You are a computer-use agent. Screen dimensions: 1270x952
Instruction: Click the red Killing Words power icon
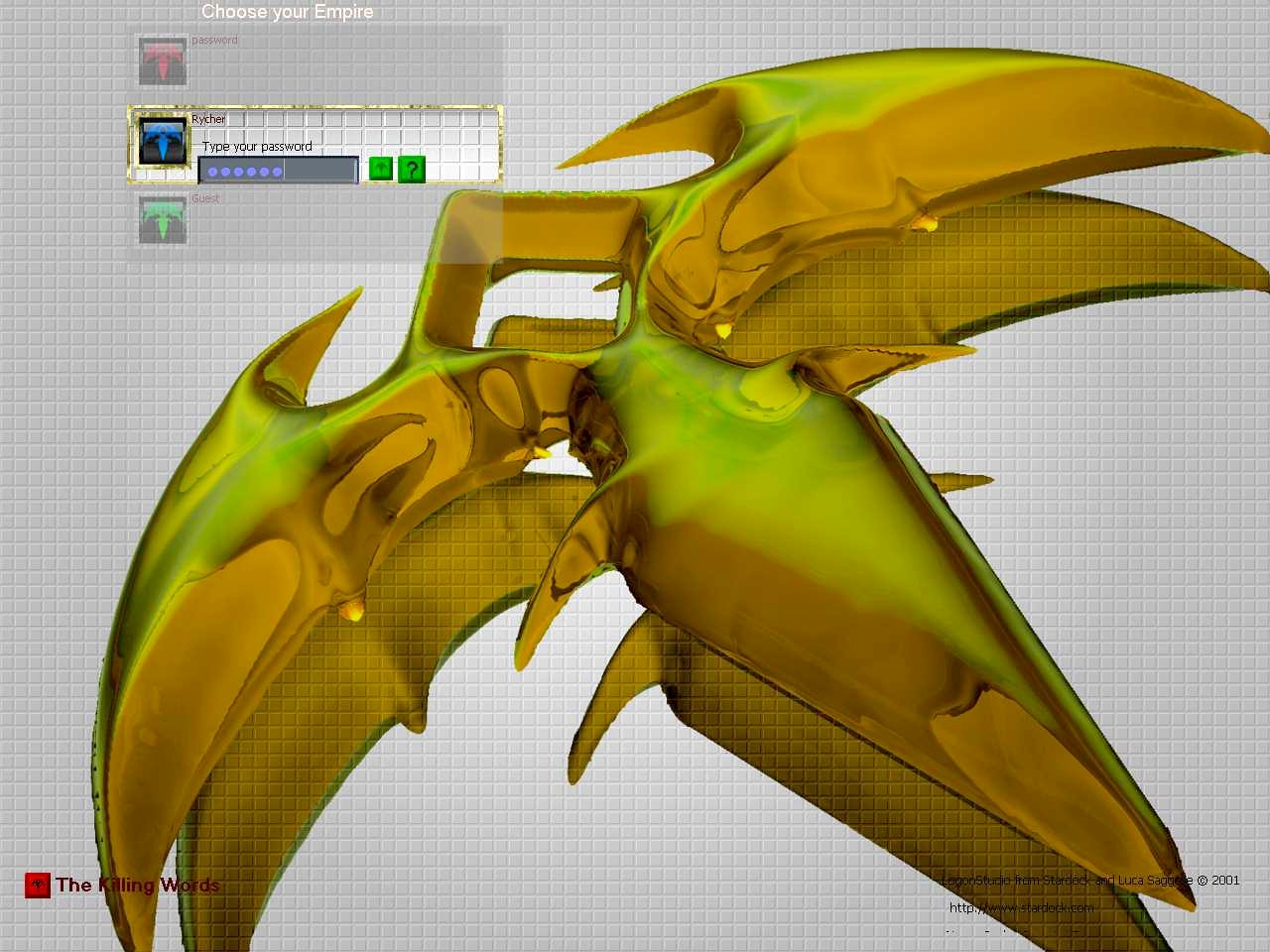38,885
